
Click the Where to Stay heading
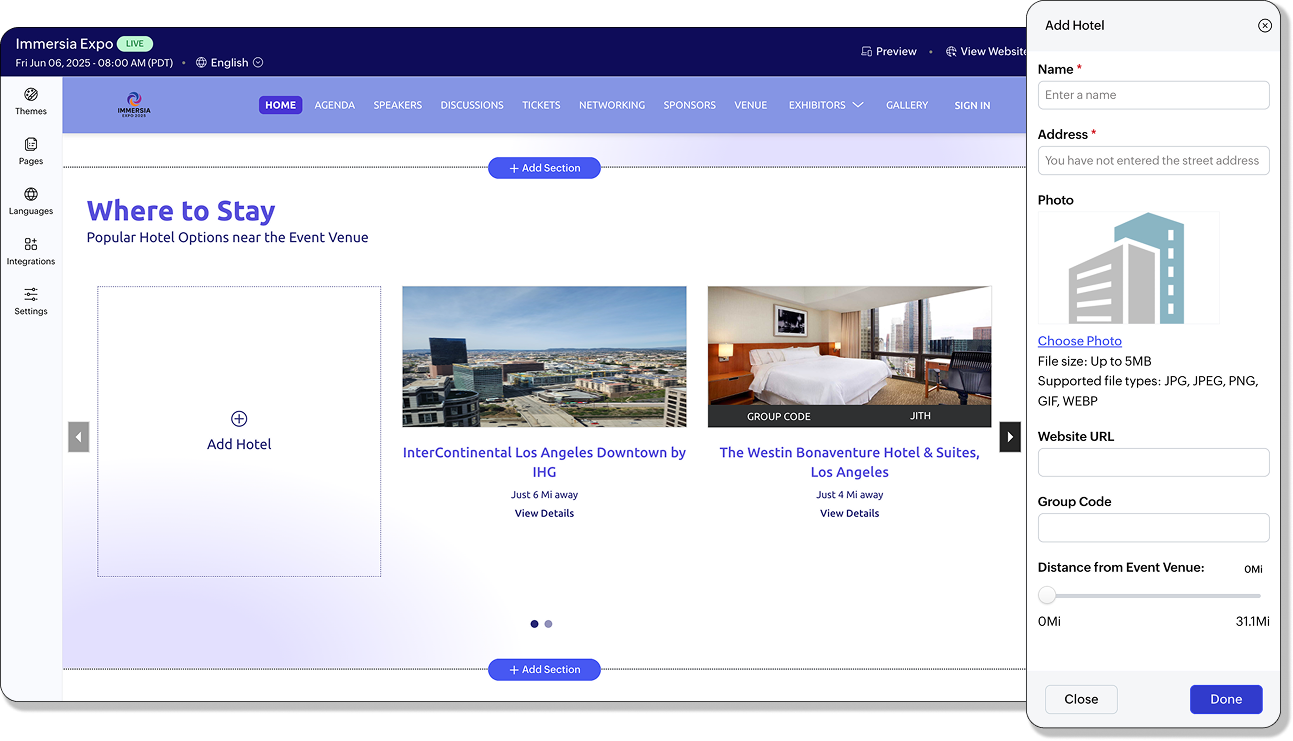click(x=181, y=211)
